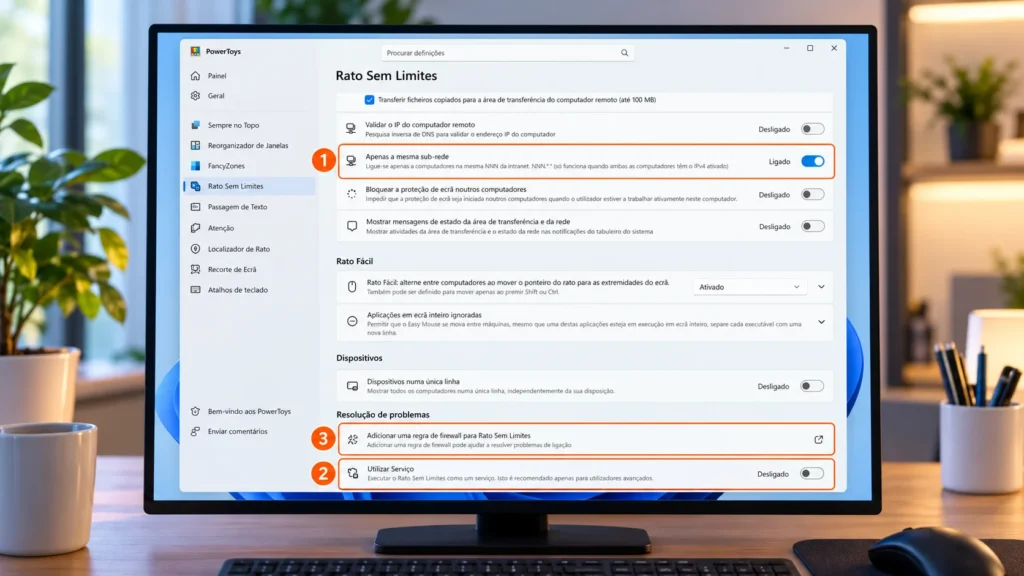This screenshot has height=576, width=1024.
Task: Click the firewall rule icon
Action: coord(353,440)
